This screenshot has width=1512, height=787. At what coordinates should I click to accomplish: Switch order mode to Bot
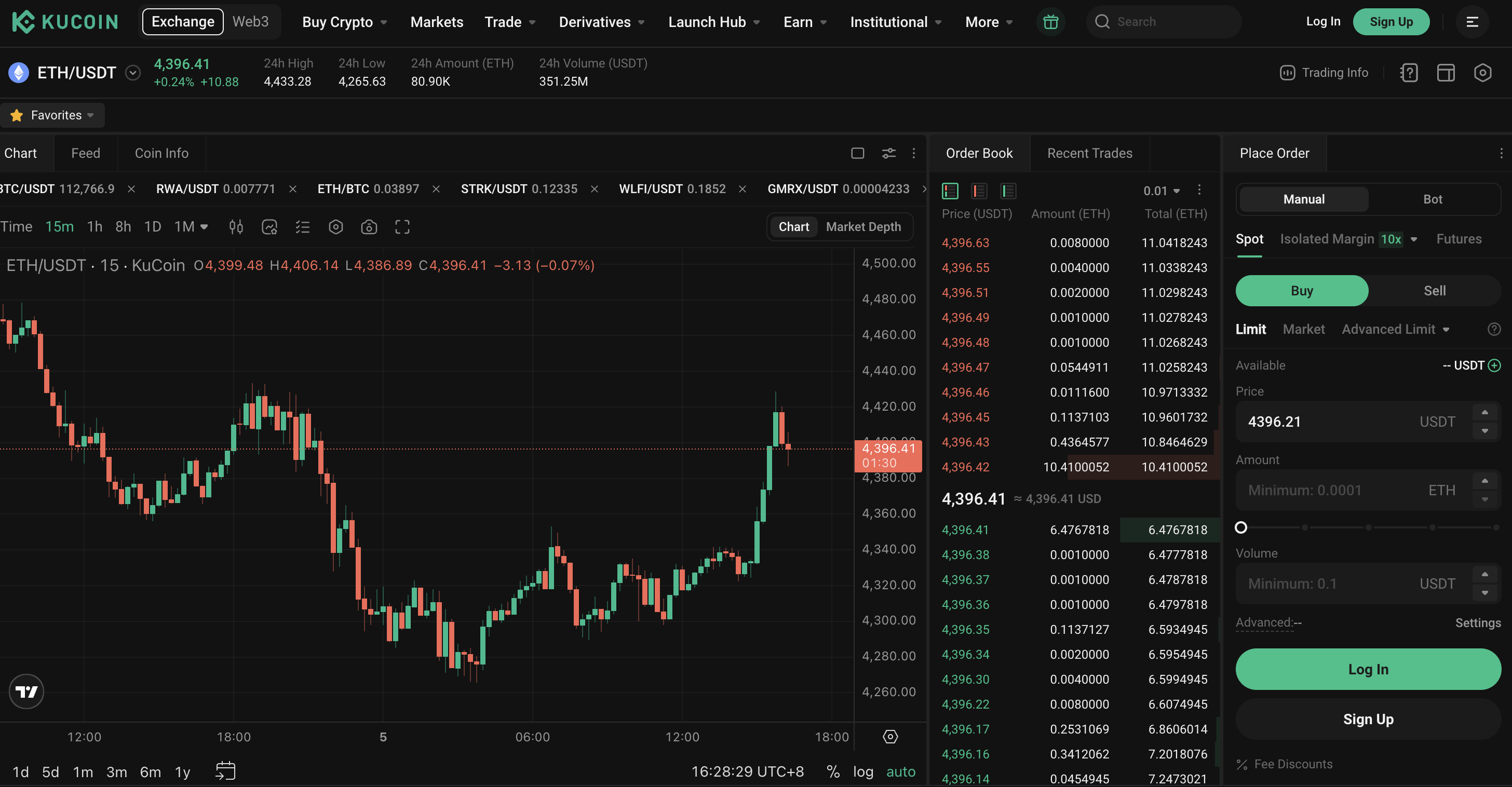(1432, 199)
